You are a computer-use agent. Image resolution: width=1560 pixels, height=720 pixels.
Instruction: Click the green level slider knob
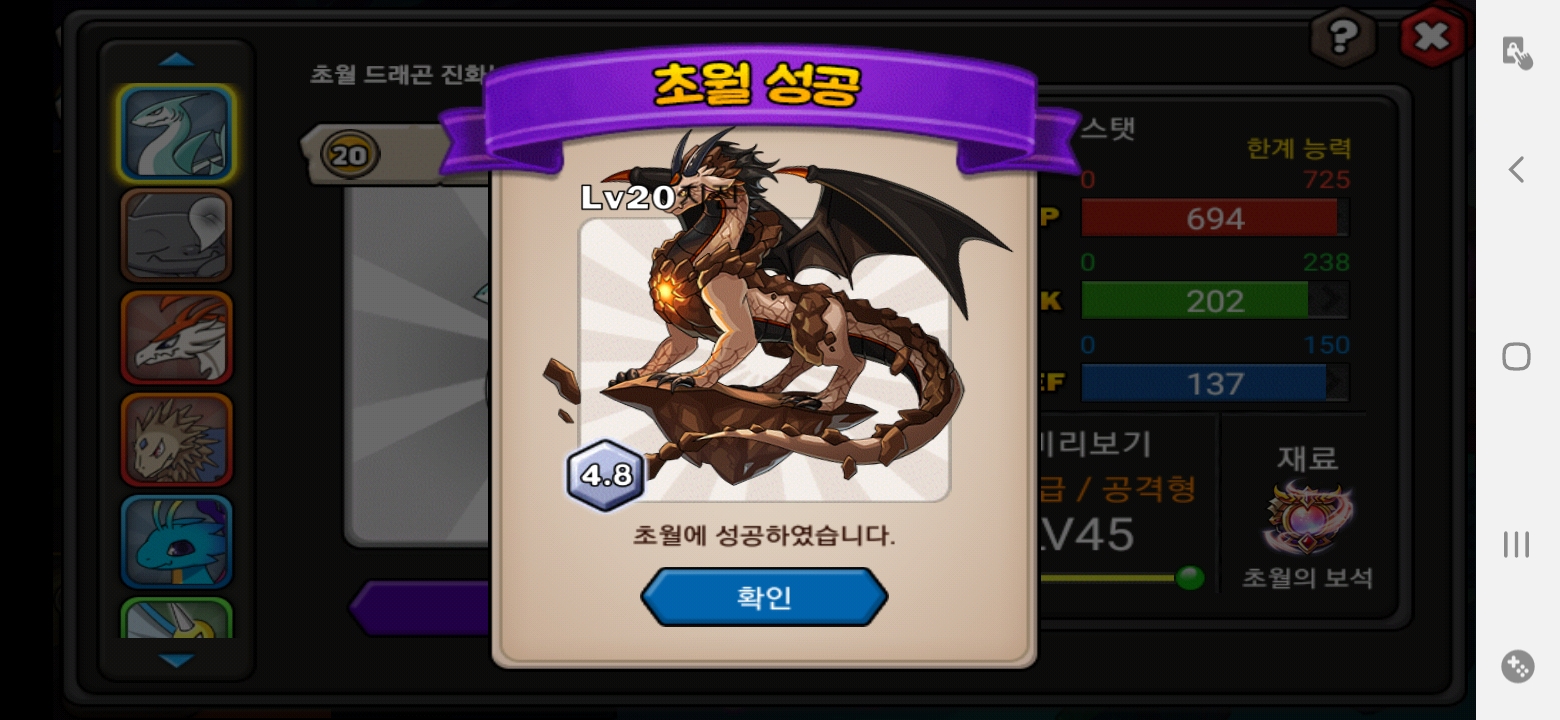(x=1189, y=578)
